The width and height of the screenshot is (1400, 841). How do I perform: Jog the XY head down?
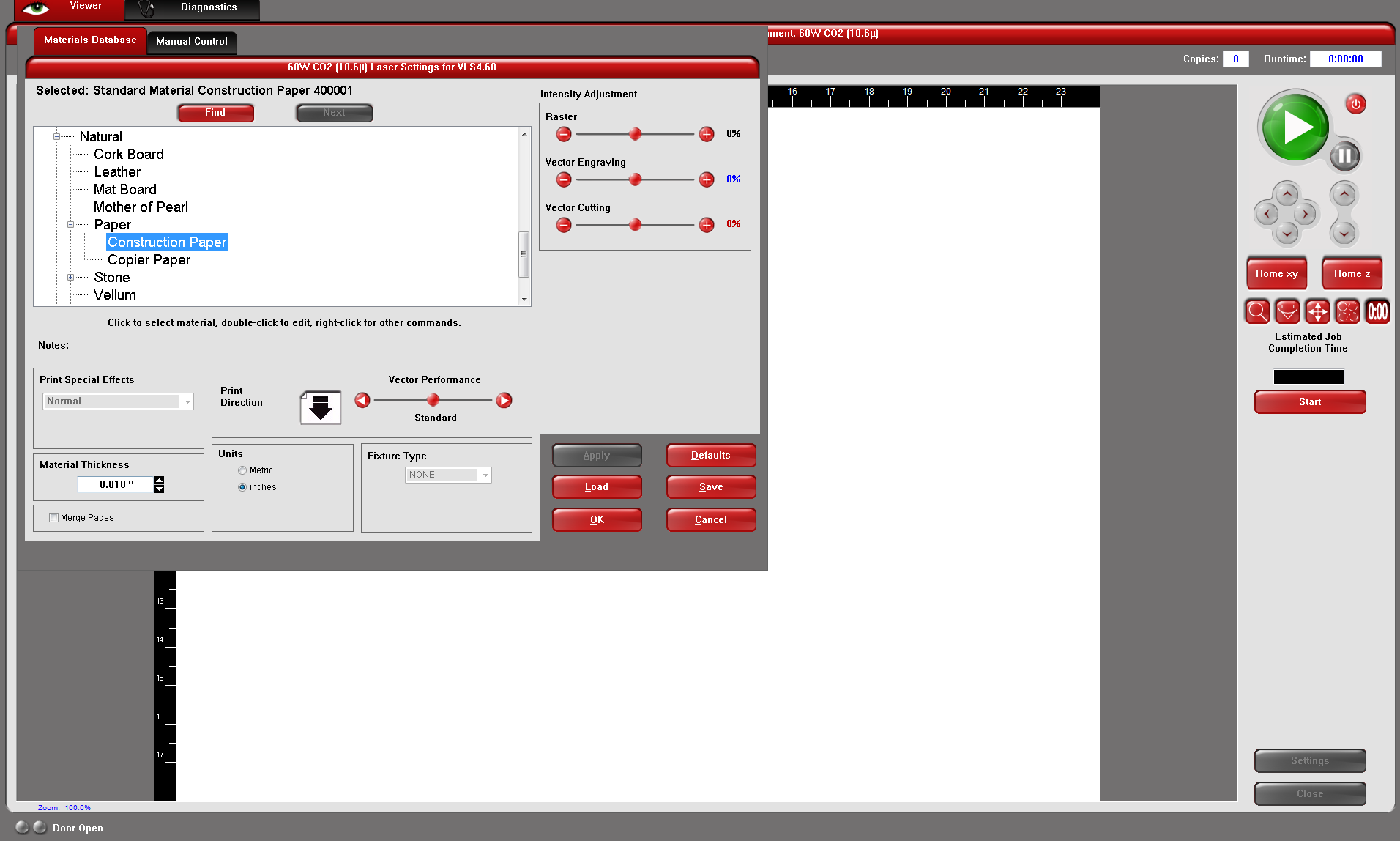tap(1287, 234)
